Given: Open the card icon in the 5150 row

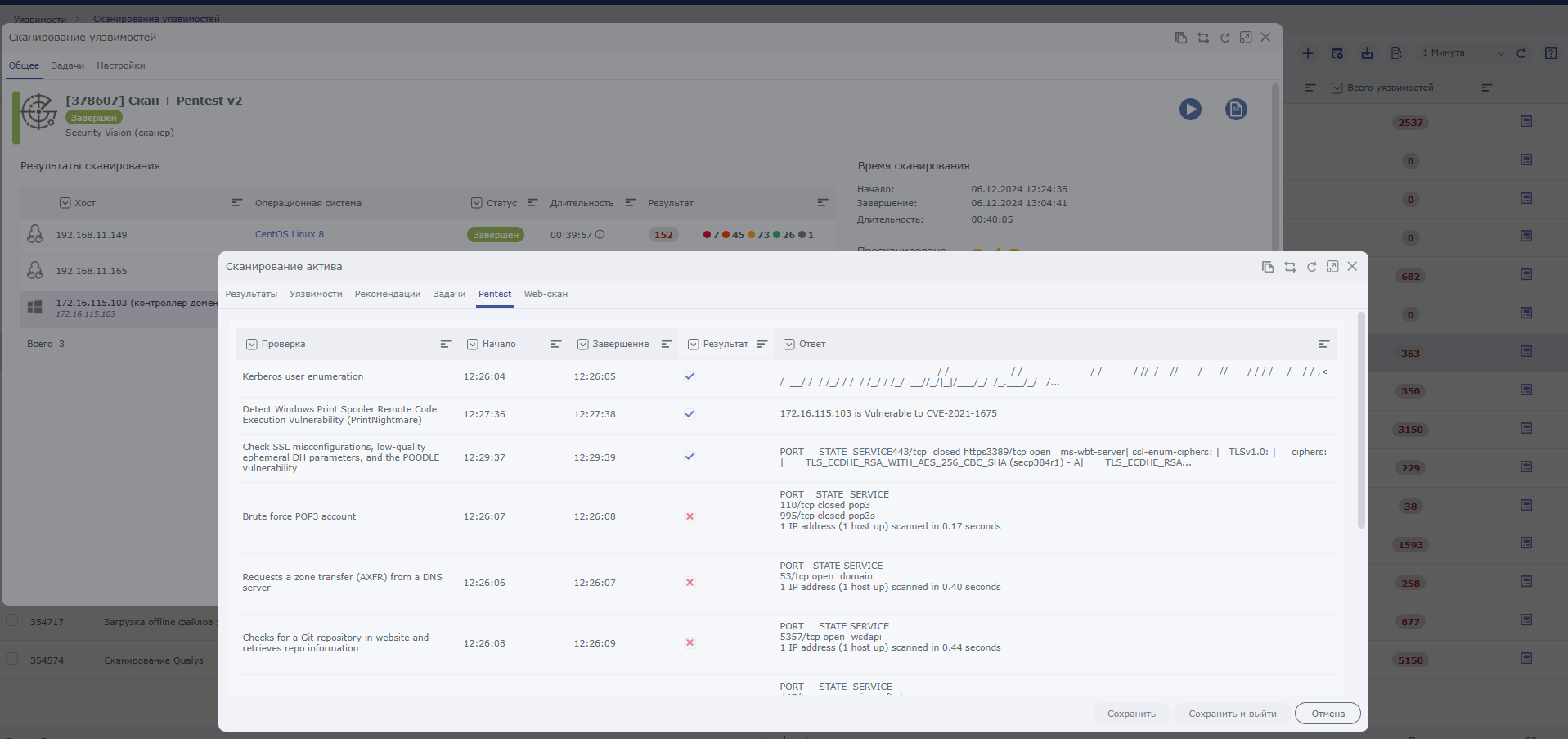Looking at the screenshot, I should coord(1526,658).
